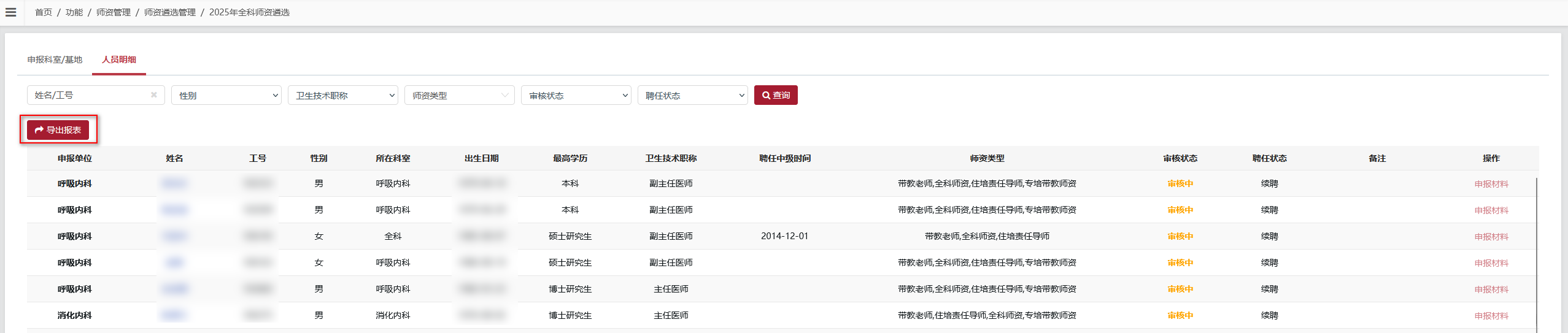Go to 首页 breadcrumb
This screenshot has width=1568, height=333.
click(x=44, y=12)
